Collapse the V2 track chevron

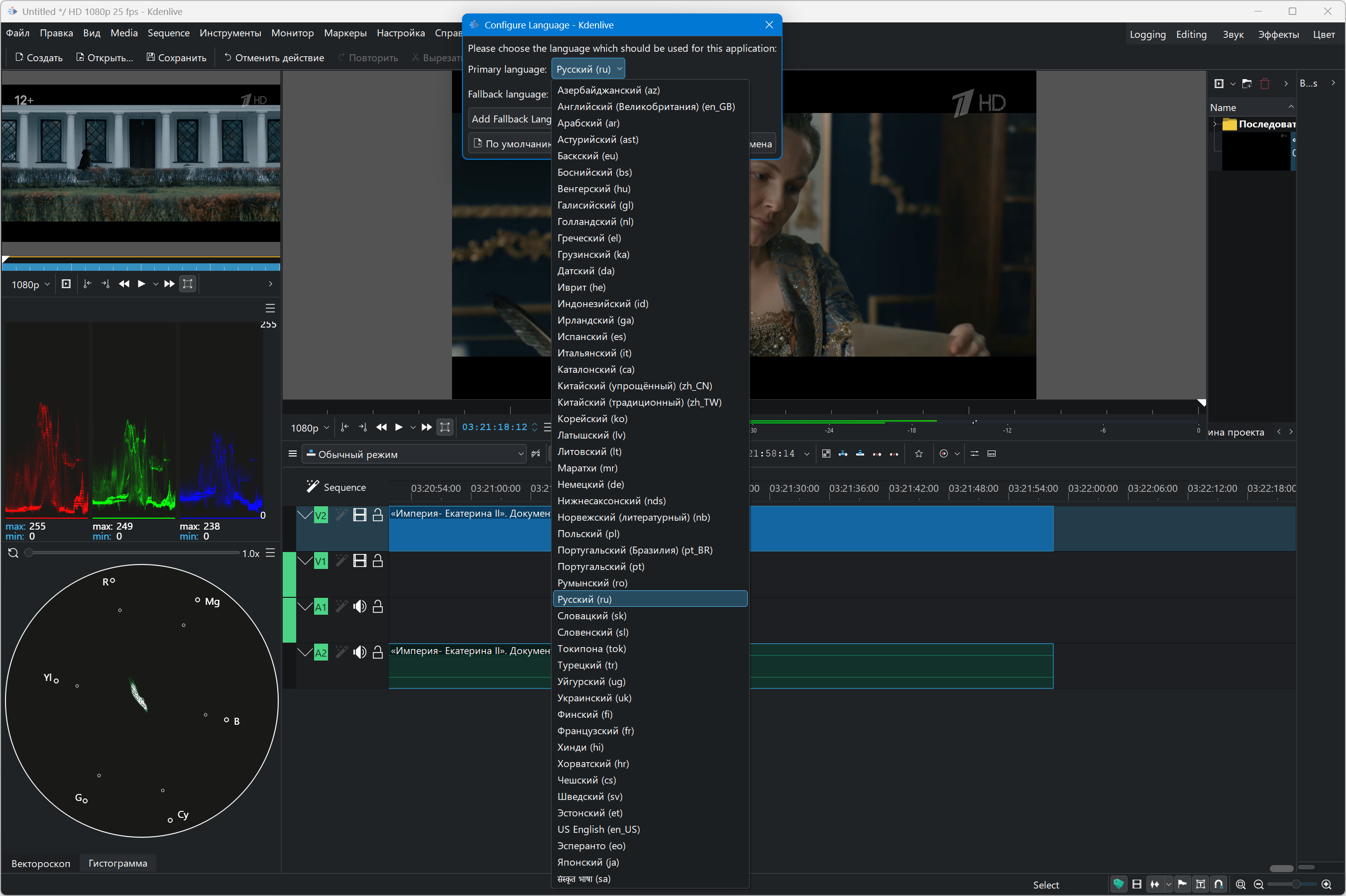click(305, 515)
